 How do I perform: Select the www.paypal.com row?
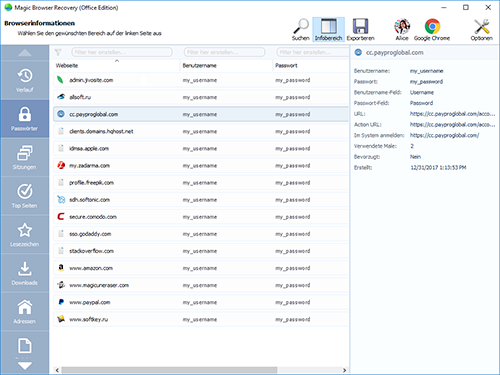201,302
